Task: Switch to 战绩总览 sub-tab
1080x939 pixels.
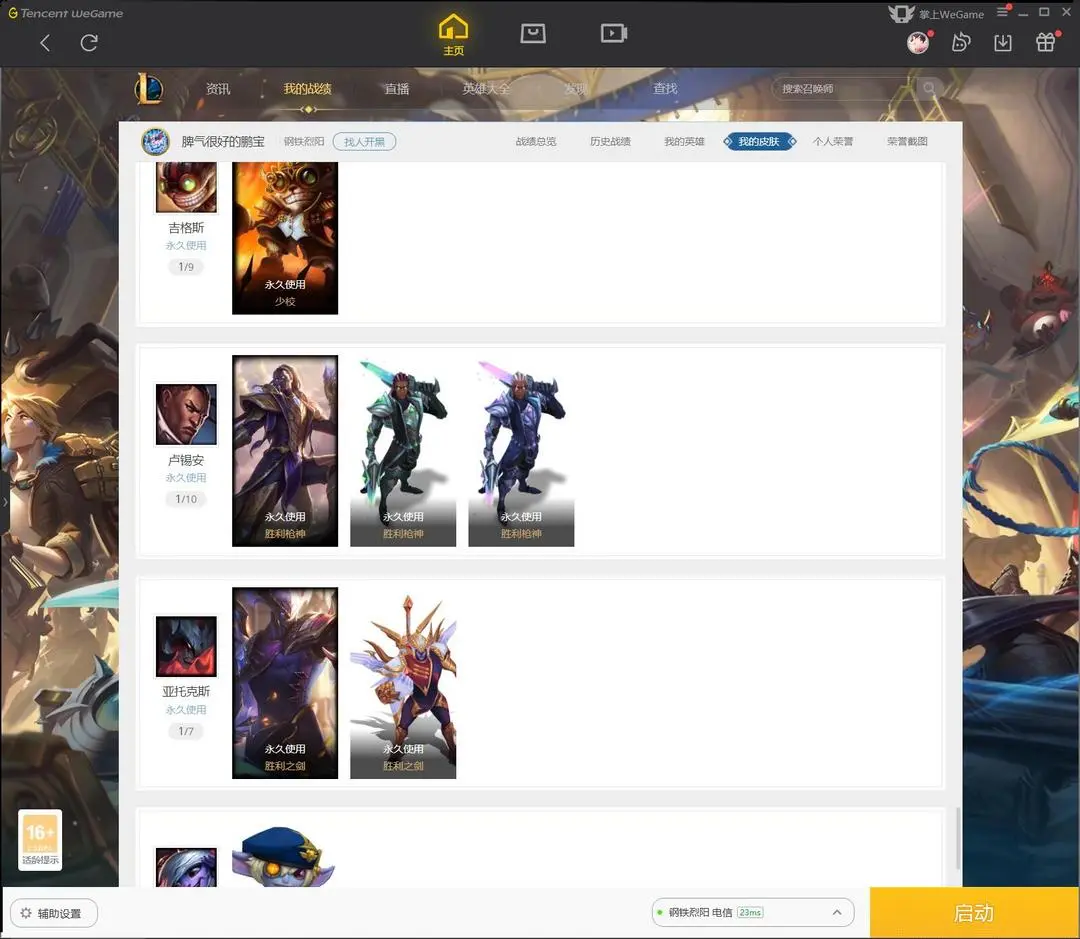Action: click(x=536, y=142)
